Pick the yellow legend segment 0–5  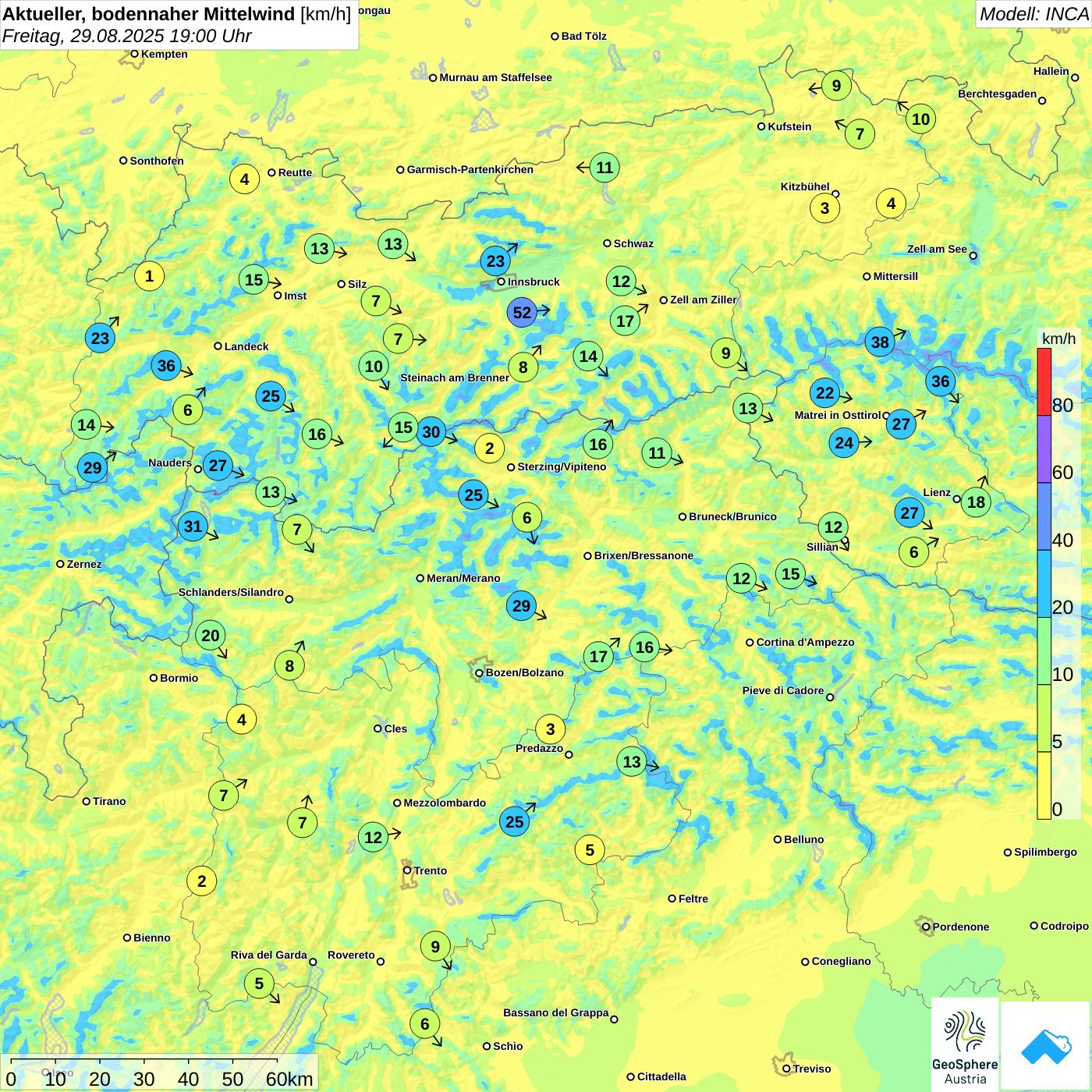1044,785
